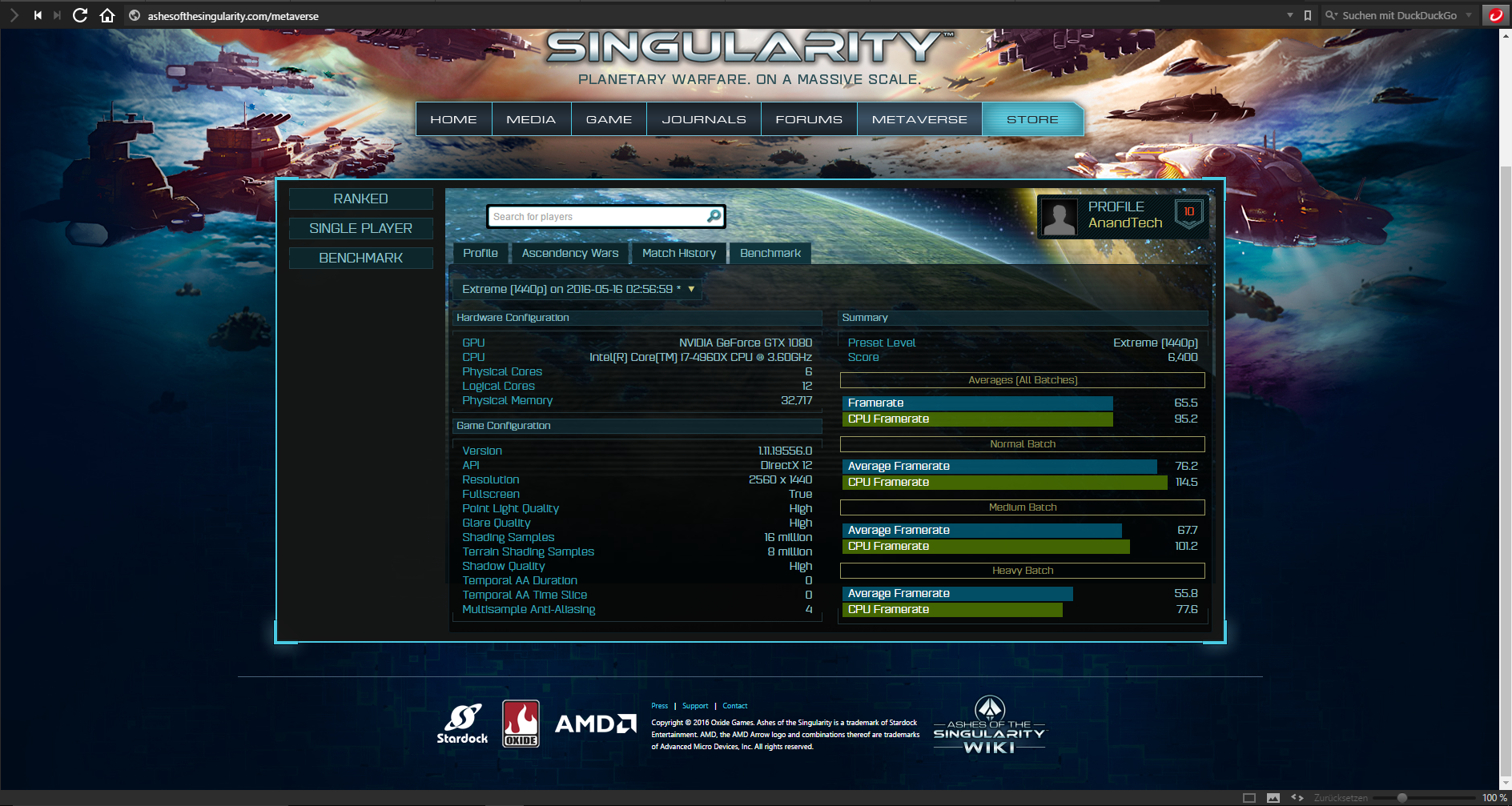
Task: Switch to the Ascendency Wars tab
Action: point(570,253)
